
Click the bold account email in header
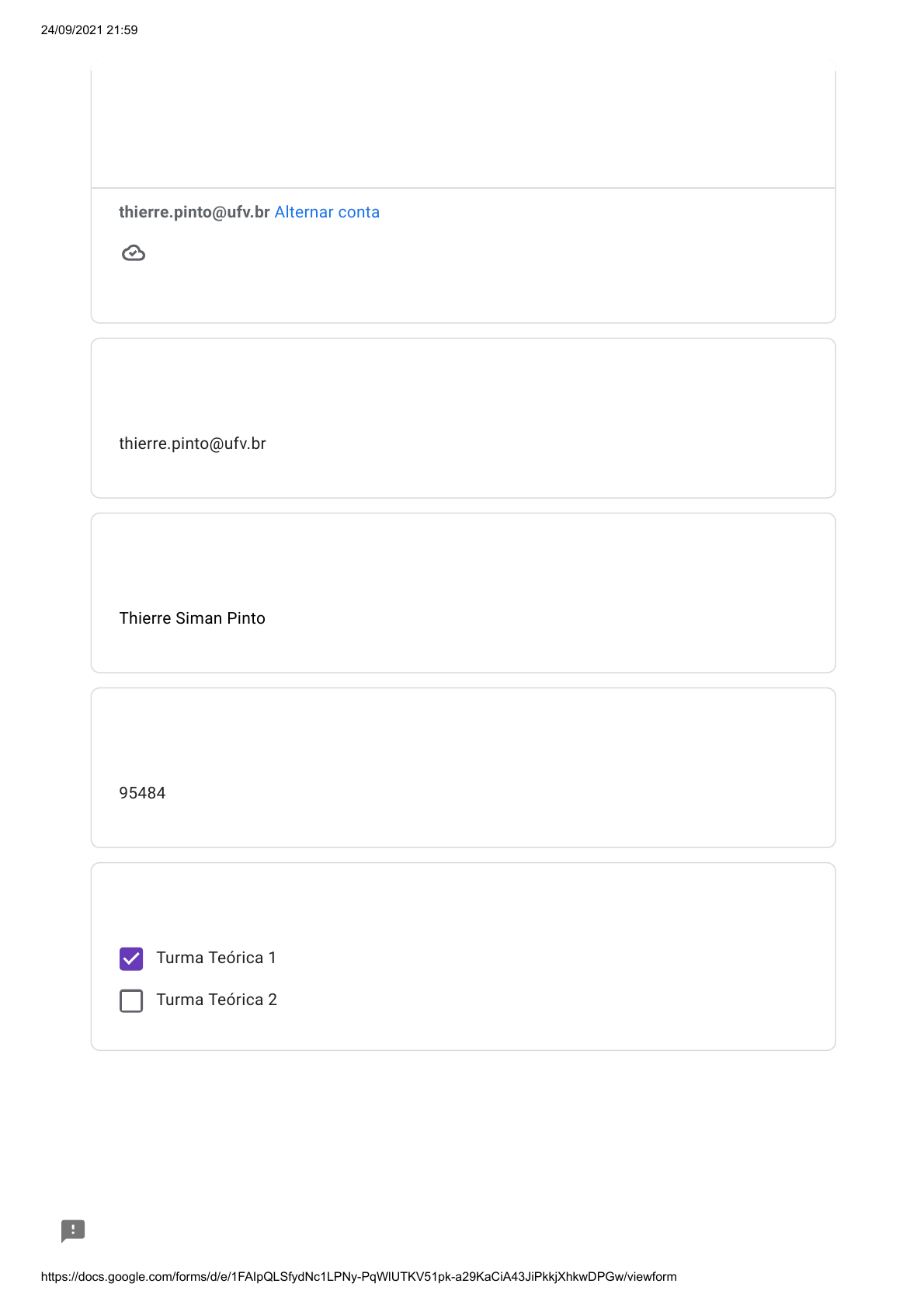(x=194, y=212)
